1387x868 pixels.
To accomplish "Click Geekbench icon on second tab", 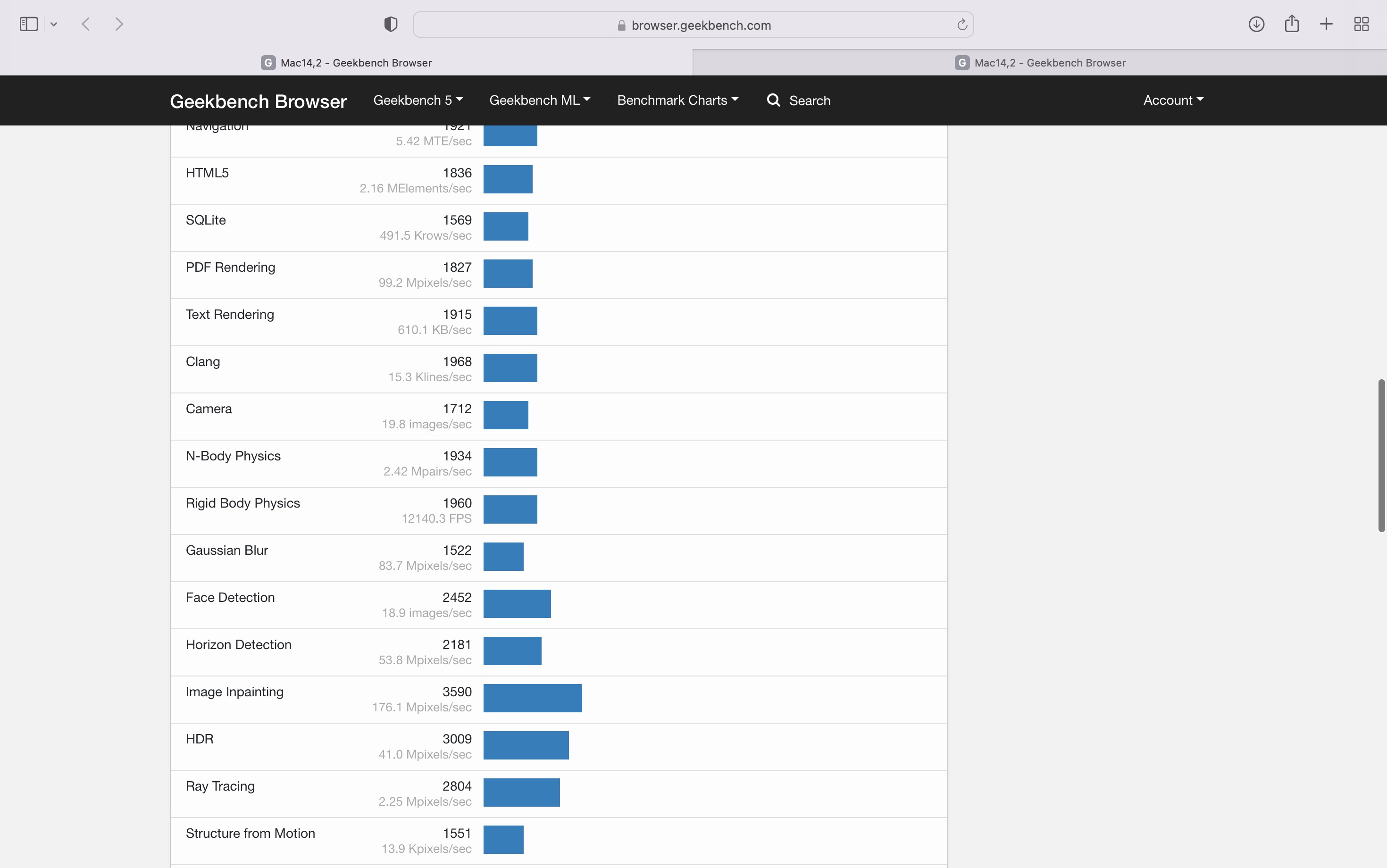I will pos(962,63).
